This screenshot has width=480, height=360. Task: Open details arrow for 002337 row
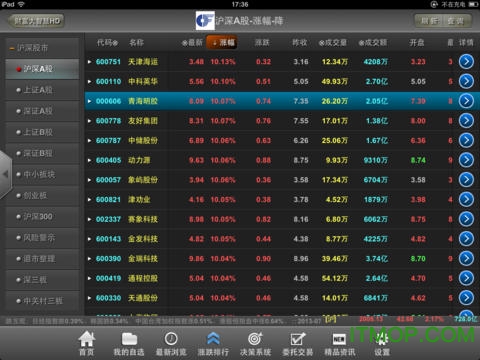coord(466,219)
